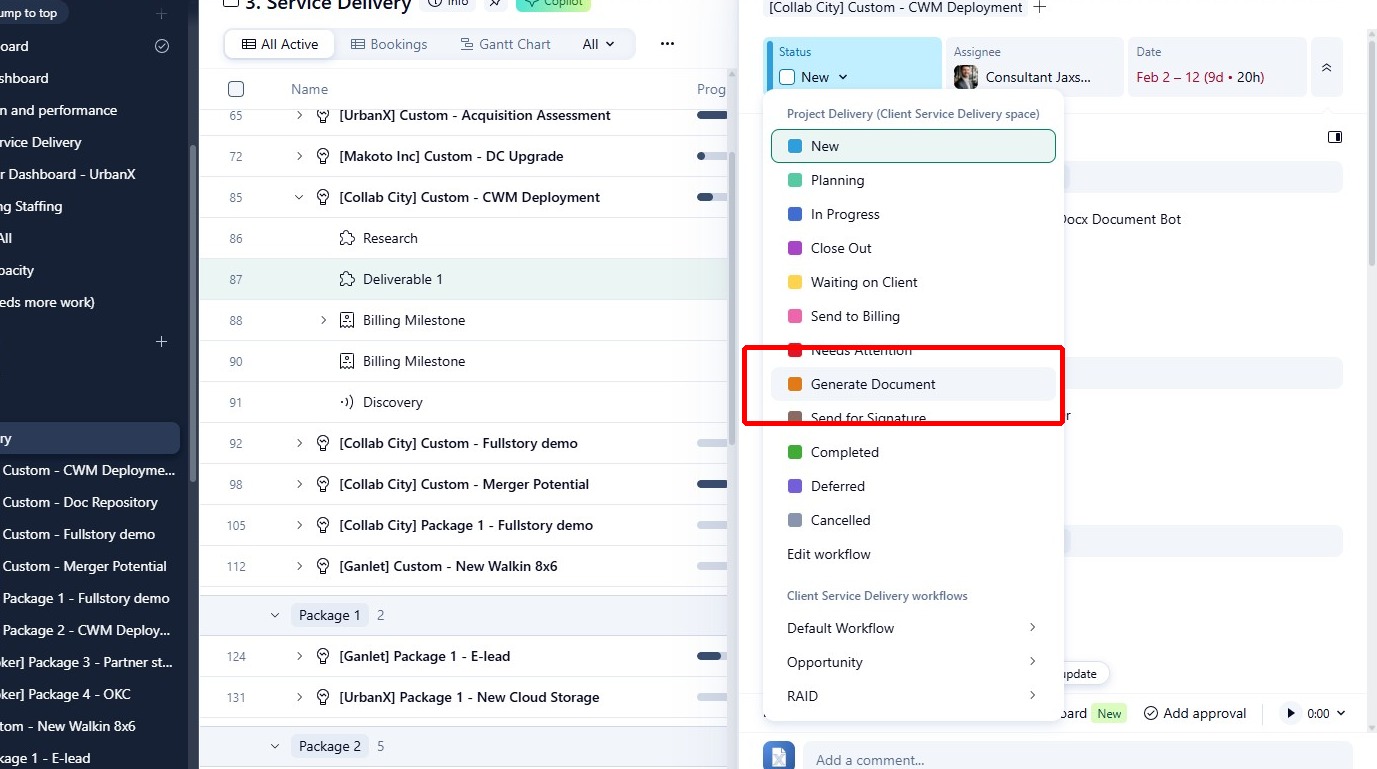Screen dimensions: 1377x769
Task: Click the Add approval button
Action: 1195,713
